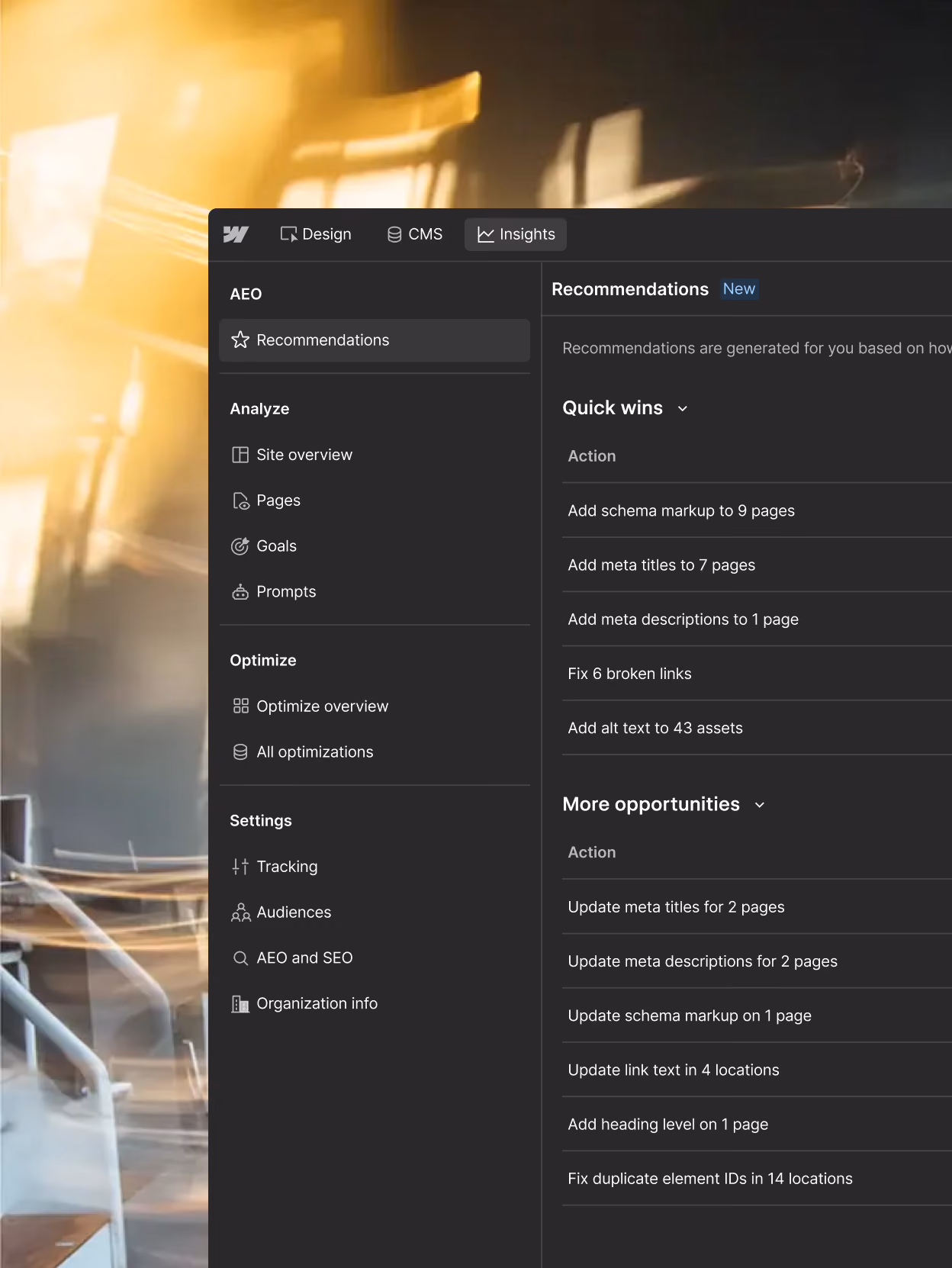Open 'Add heading level on 1 page'
This screenshot has height=1268, width=952.
click(x=757, y=1125)
